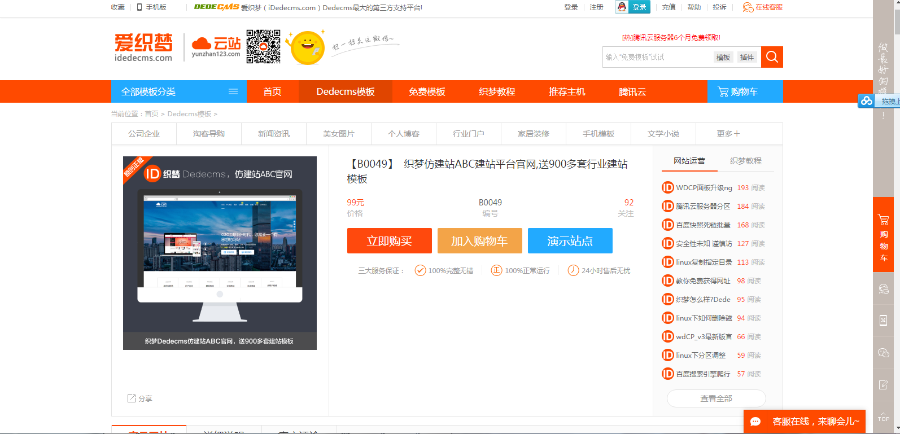Image resolution: width=900 pixels, height=434 pixels.
Task: Switch to the 网站运营 sidebar tab
Action: click(x=689, y=161)
